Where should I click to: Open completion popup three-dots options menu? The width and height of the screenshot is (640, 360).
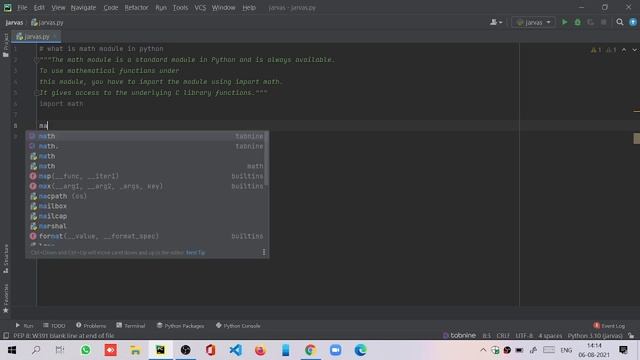pos(264,252)
